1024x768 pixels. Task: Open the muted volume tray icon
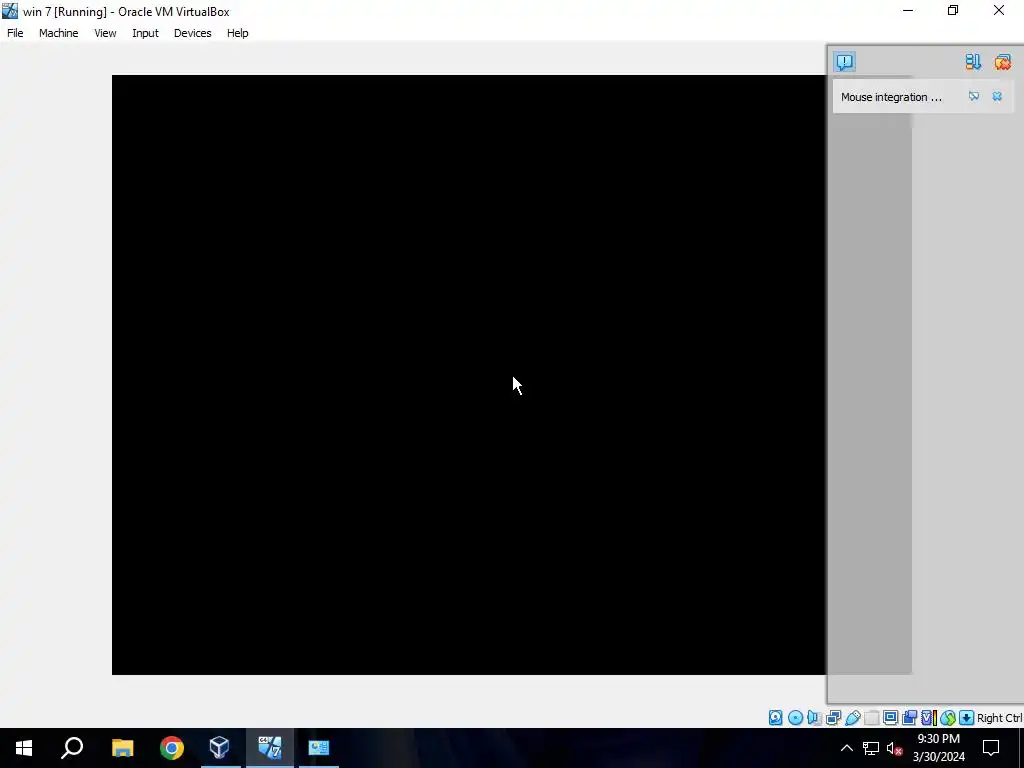pos(895,748)
